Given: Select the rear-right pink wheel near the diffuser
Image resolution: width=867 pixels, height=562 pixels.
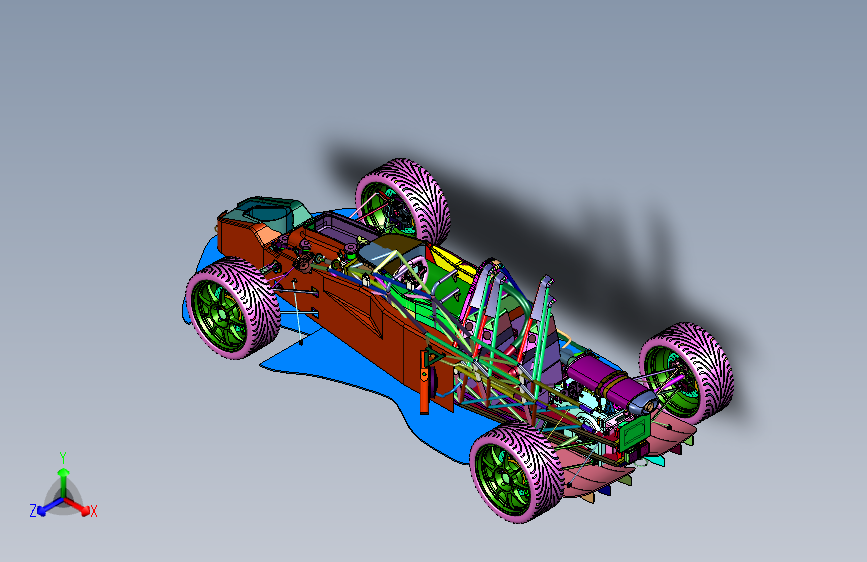Looking at the screenshot, I should pos(516,473).
